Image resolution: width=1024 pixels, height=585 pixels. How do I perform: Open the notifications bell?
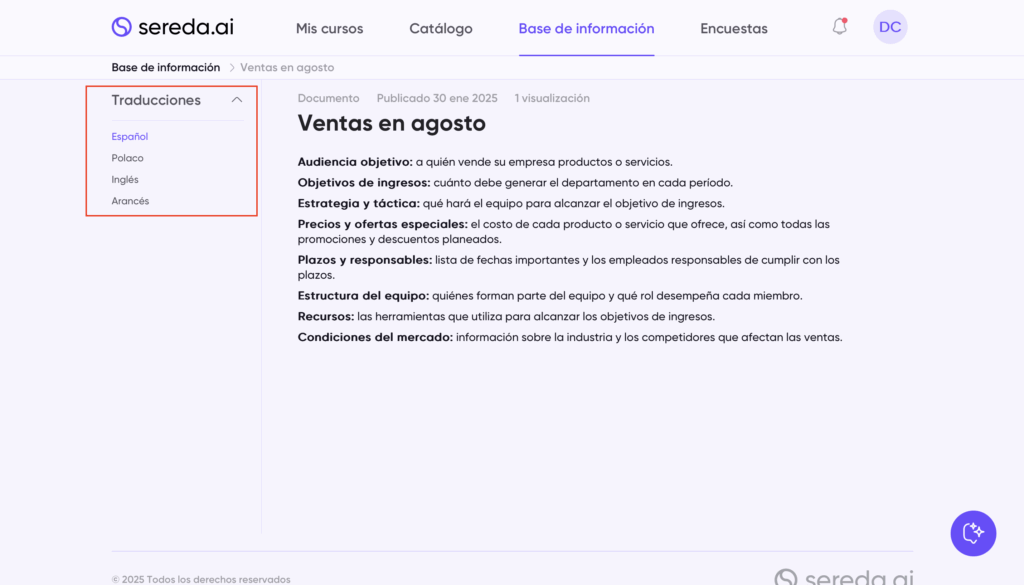(x=839, y=27)
